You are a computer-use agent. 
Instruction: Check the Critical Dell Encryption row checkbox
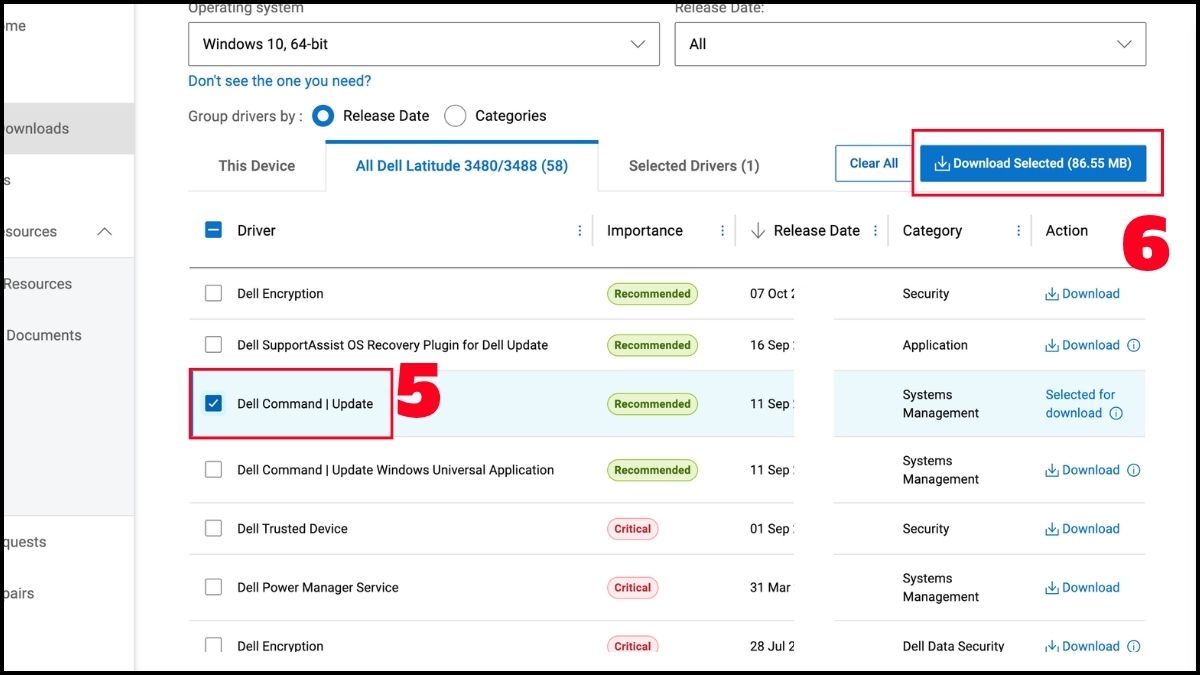pyautogui.click(x=213, y=645)
